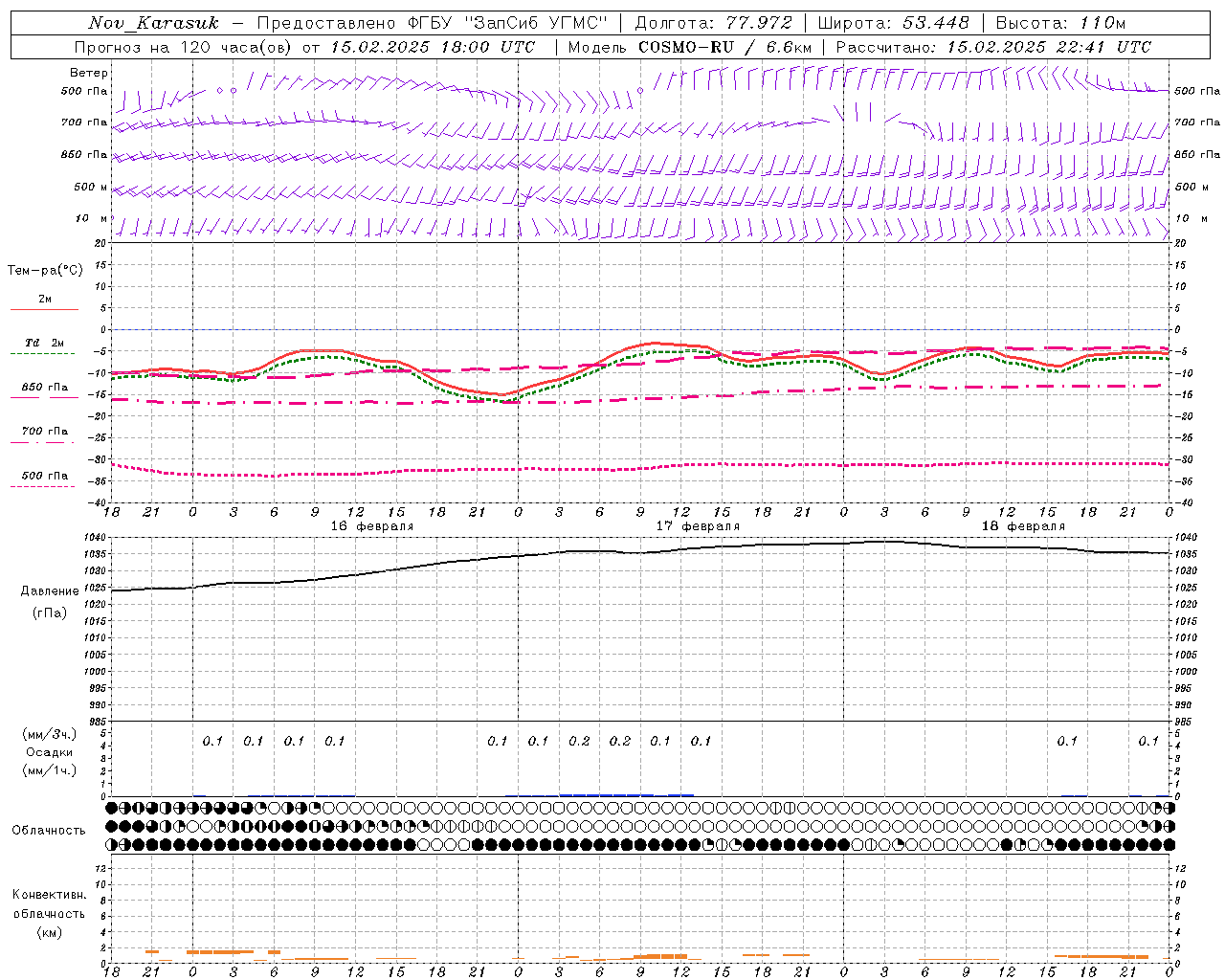This screenshot has height=980, width=1225.
Task: Click the 'Облачность' cloud cover label
Action: click(x=49, y=830)
